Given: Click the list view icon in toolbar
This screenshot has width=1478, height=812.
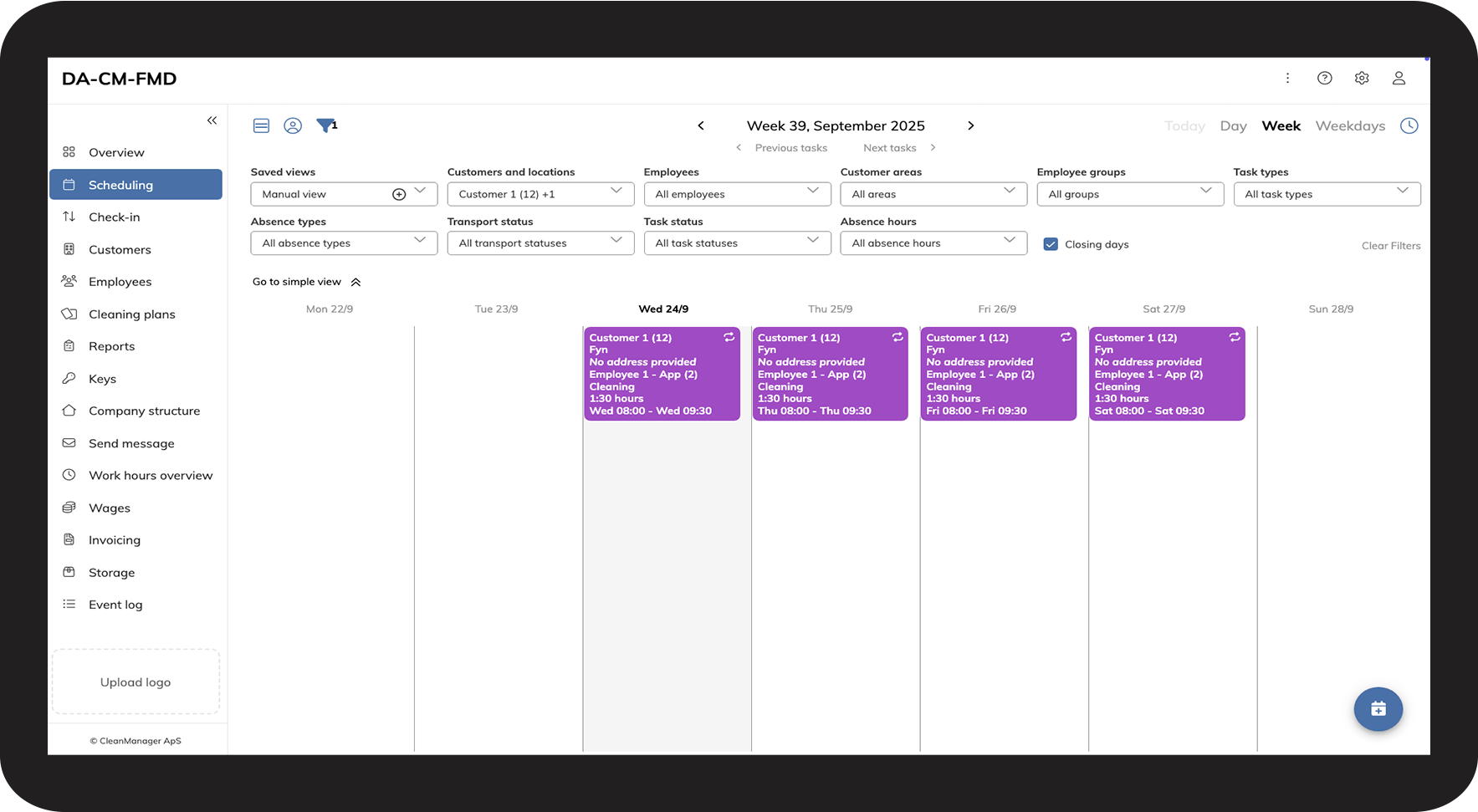Looking at the screenshot, I should click(x=261, y=125).
